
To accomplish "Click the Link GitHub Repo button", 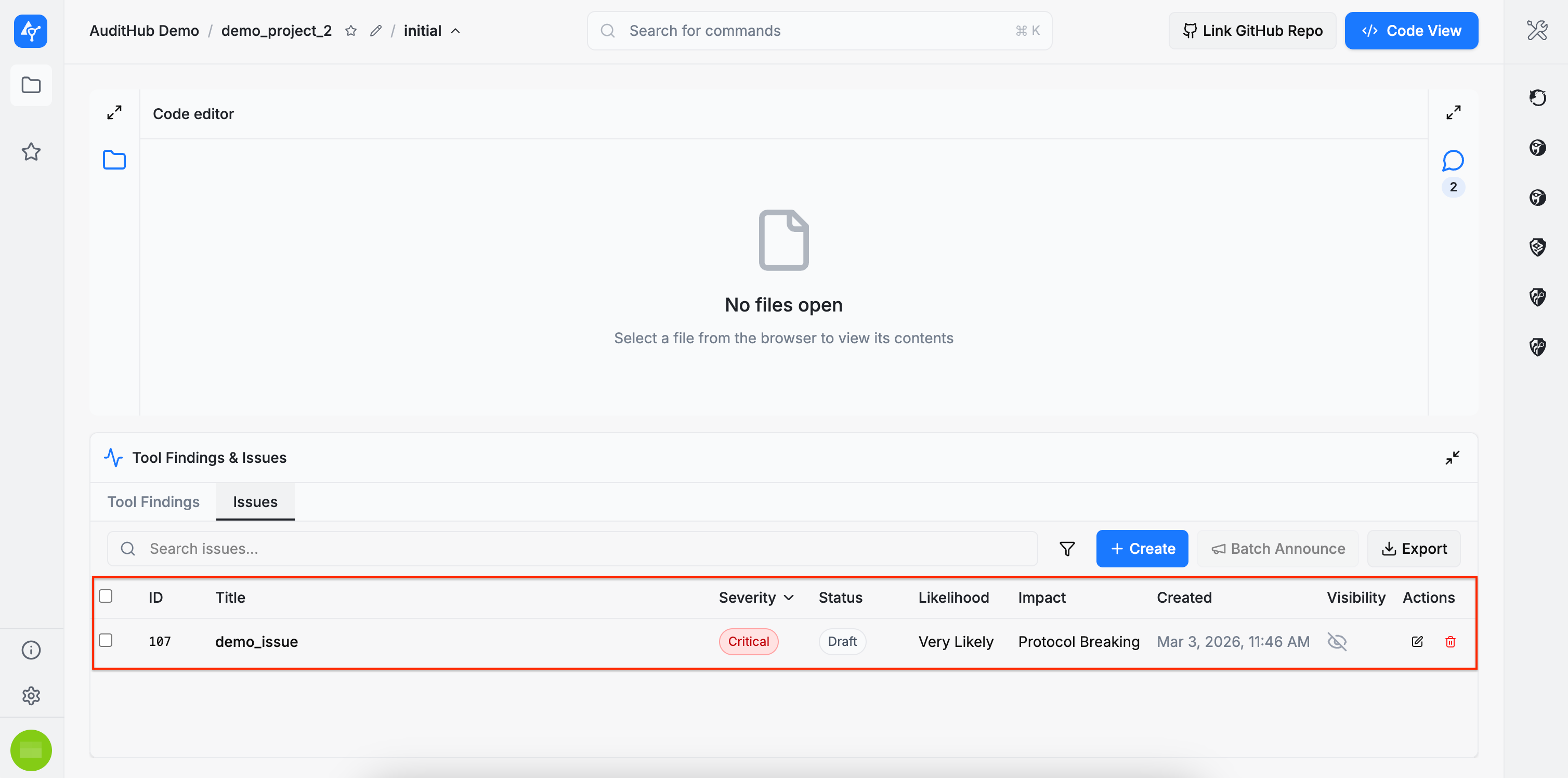I will click(x=1252, y=31).
